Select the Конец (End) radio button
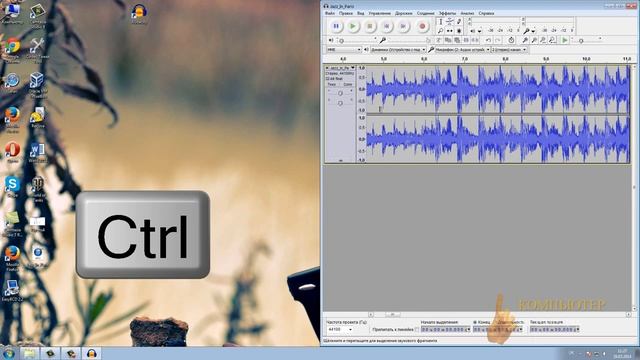 (x=475, y=322)
